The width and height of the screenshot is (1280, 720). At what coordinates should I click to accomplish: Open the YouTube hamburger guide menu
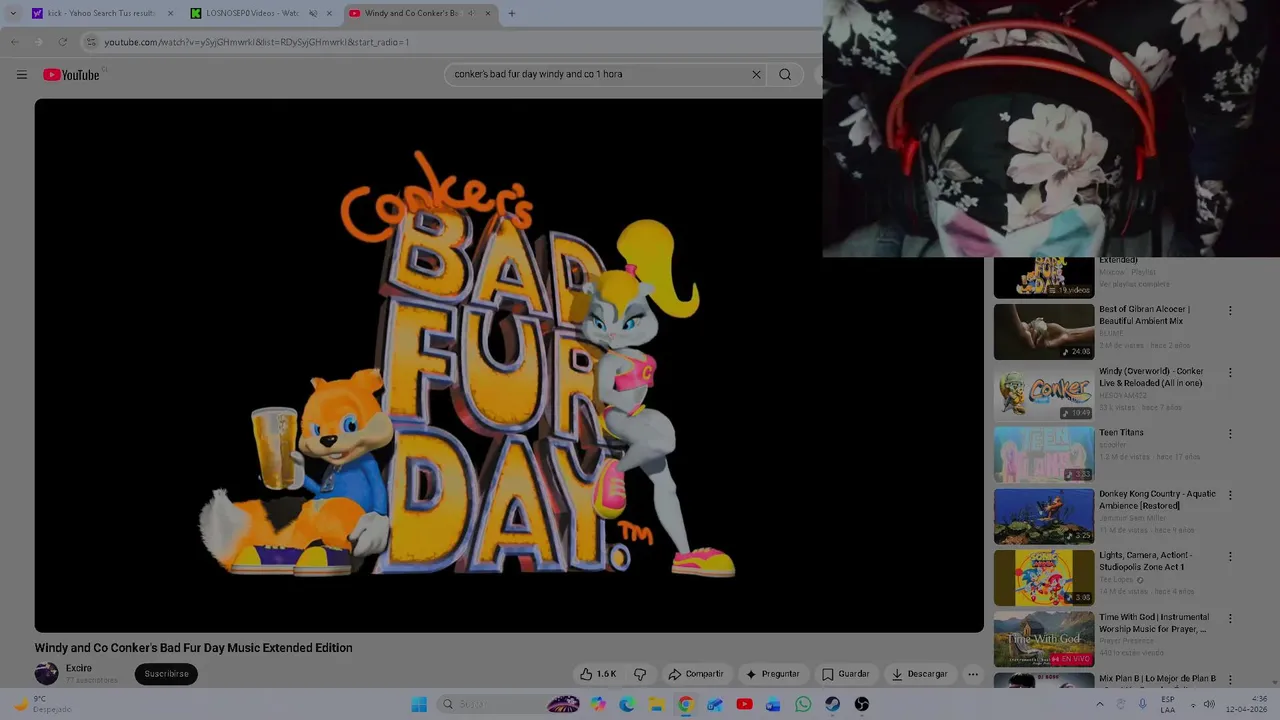pos(22,74)
